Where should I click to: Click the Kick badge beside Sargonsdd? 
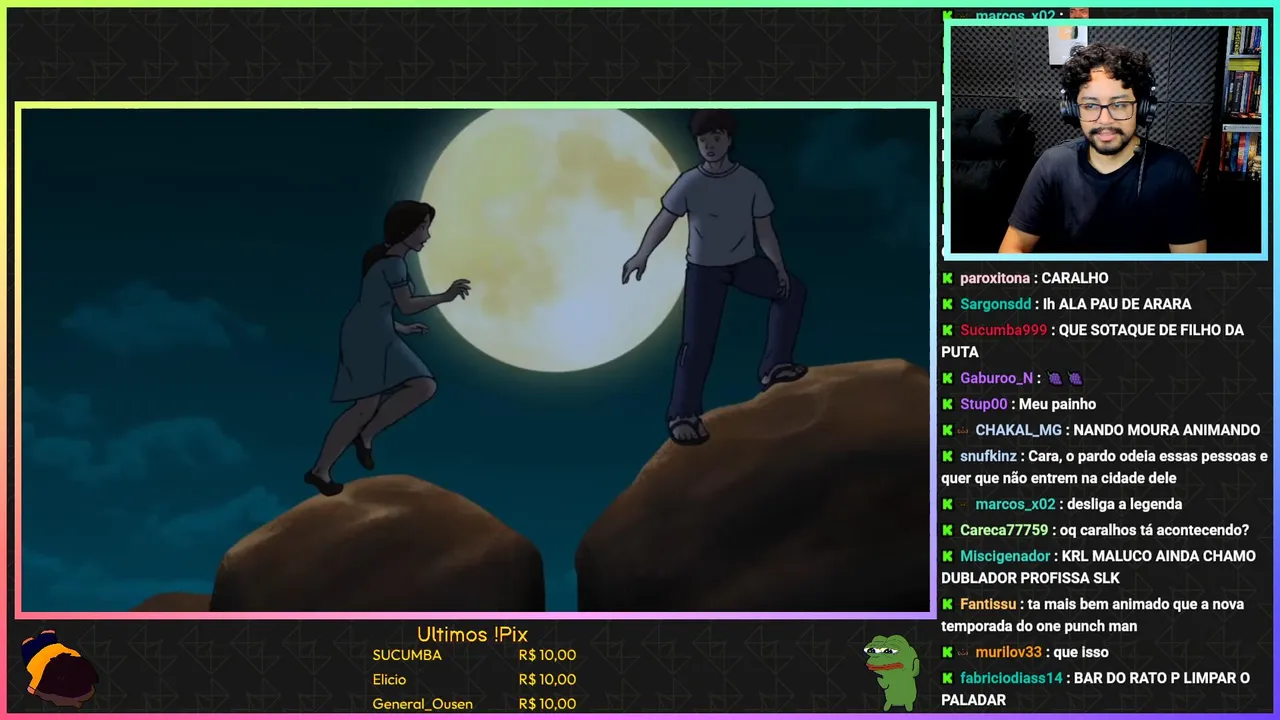(947, 304)
